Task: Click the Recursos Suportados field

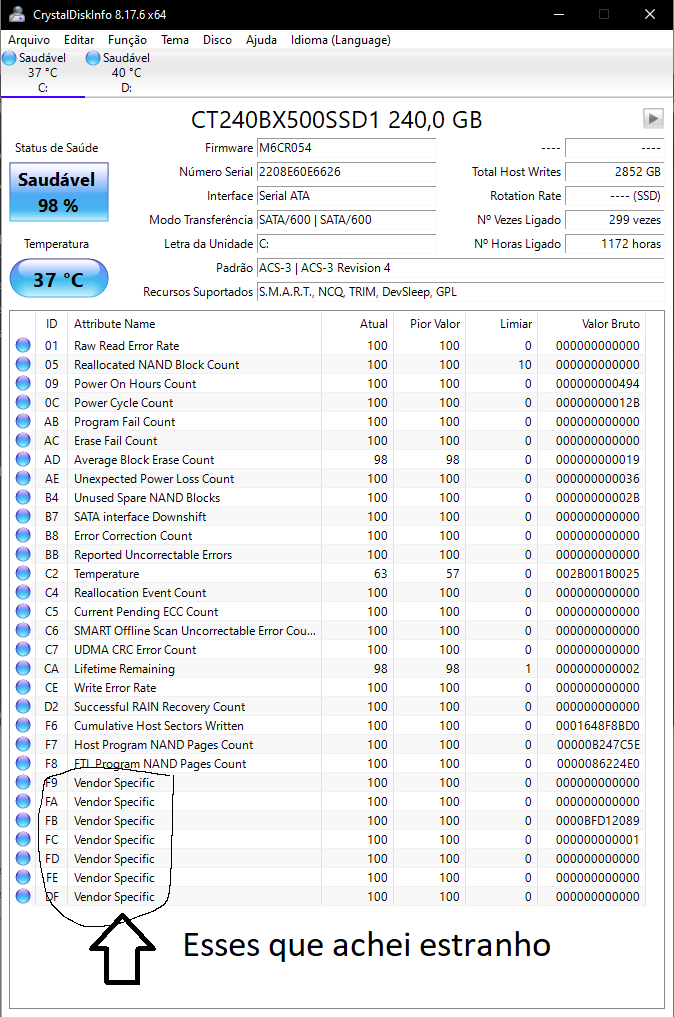Action: coord(461,292)
